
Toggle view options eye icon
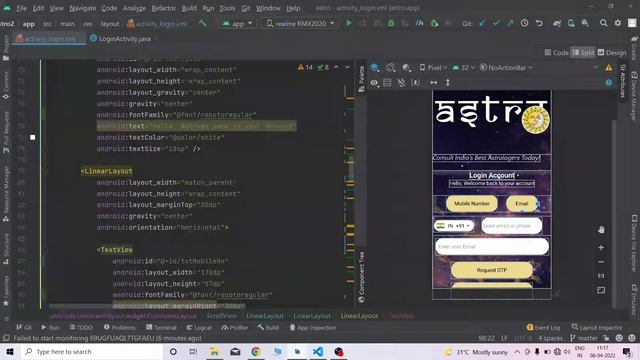pyautogui.click(x=374, y=82)
